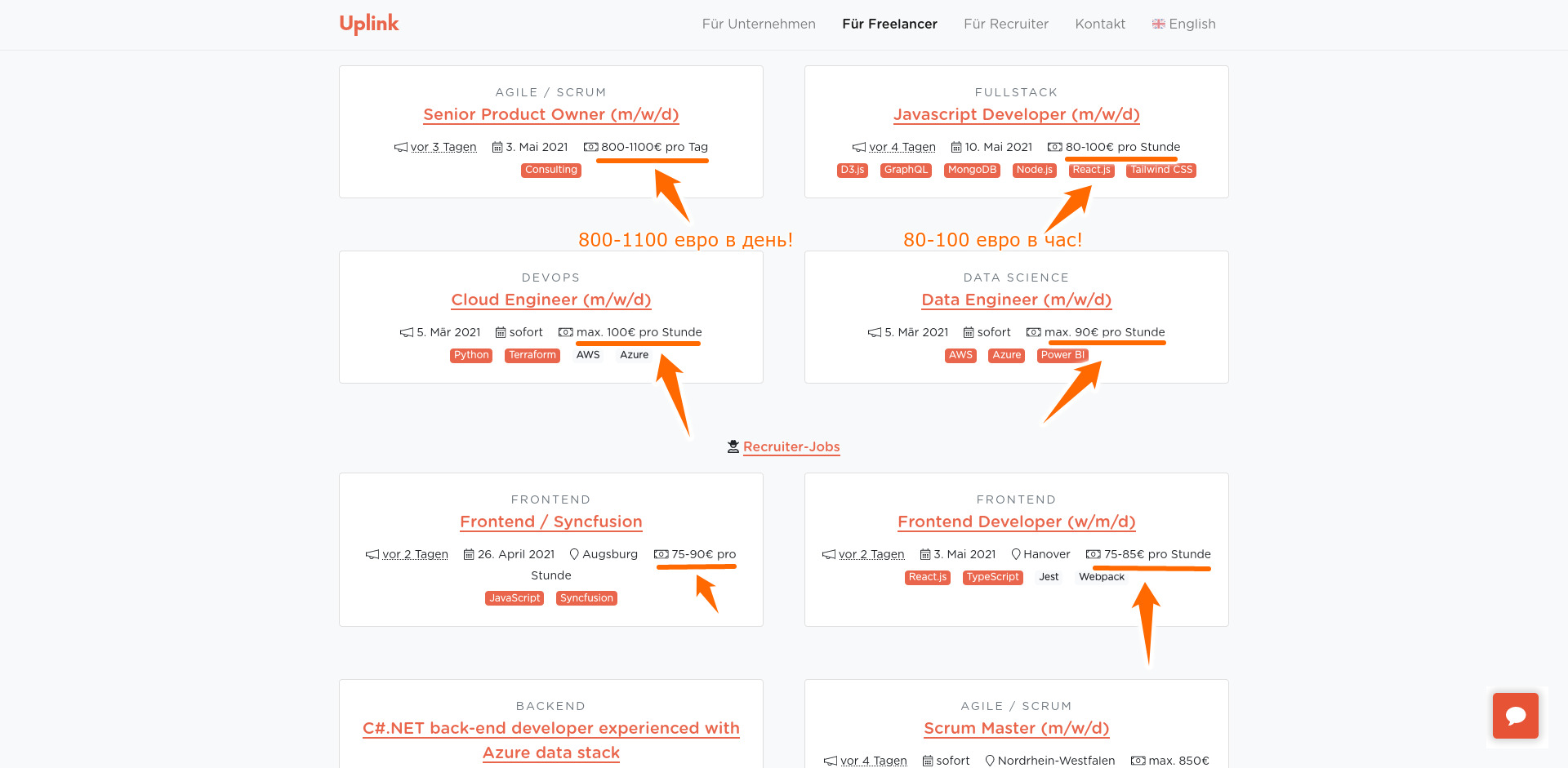
Task: Select the Terraform skill tag
Action: click(532, 355)
